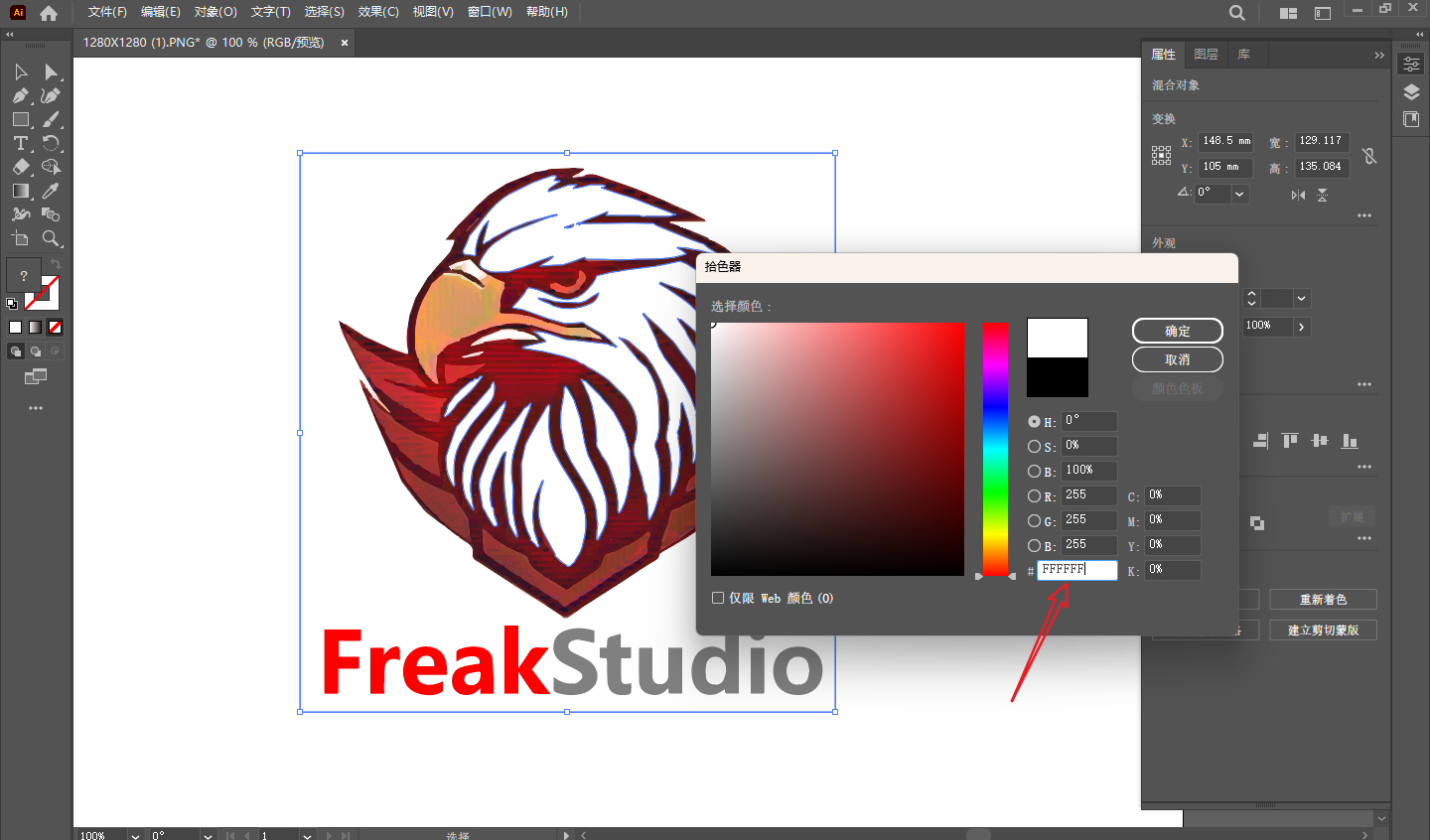Select the Artboard tool
This screenshot has height=840, width=1430.
[21, 238]
